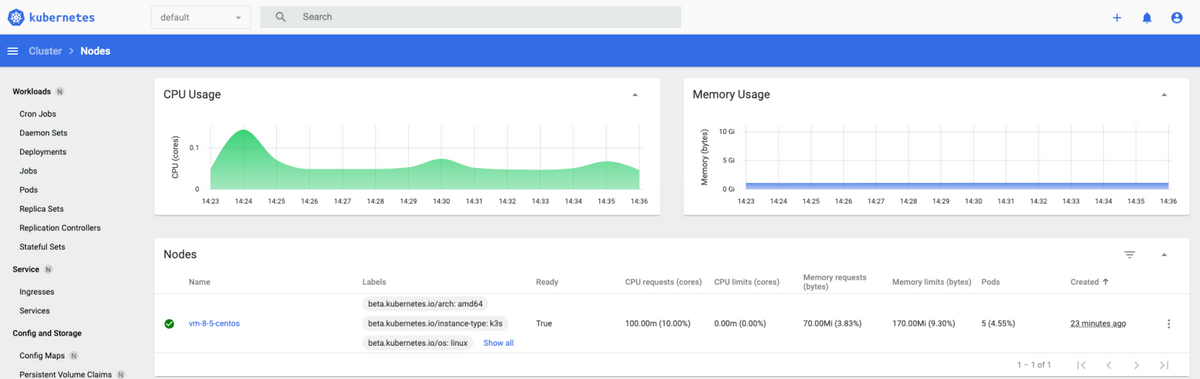Open the hamburger navigation menu
Screen dimensions: 1200x379
[13, 51]
